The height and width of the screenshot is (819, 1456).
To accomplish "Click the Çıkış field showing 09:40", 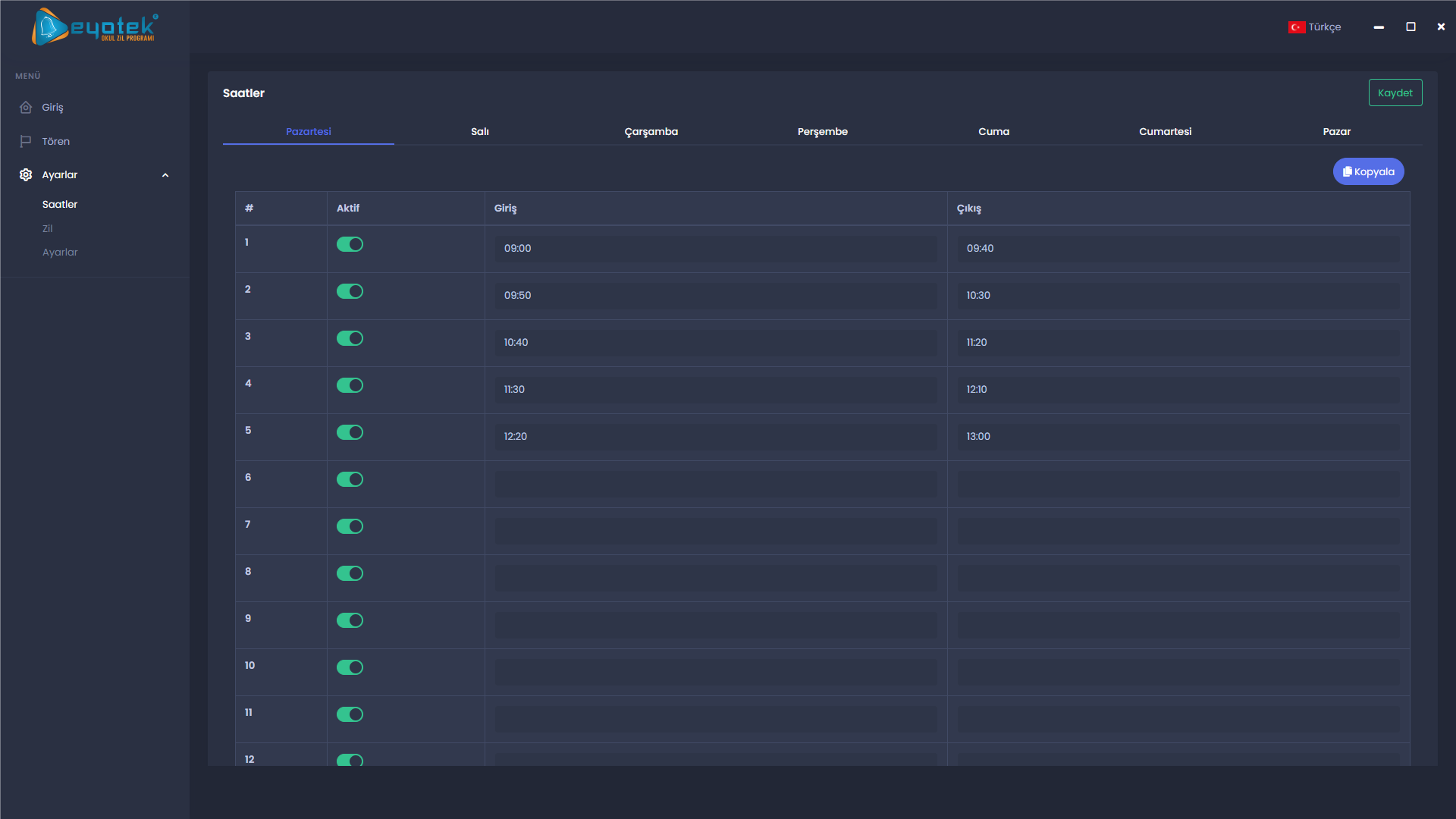I will [1178, 249].
